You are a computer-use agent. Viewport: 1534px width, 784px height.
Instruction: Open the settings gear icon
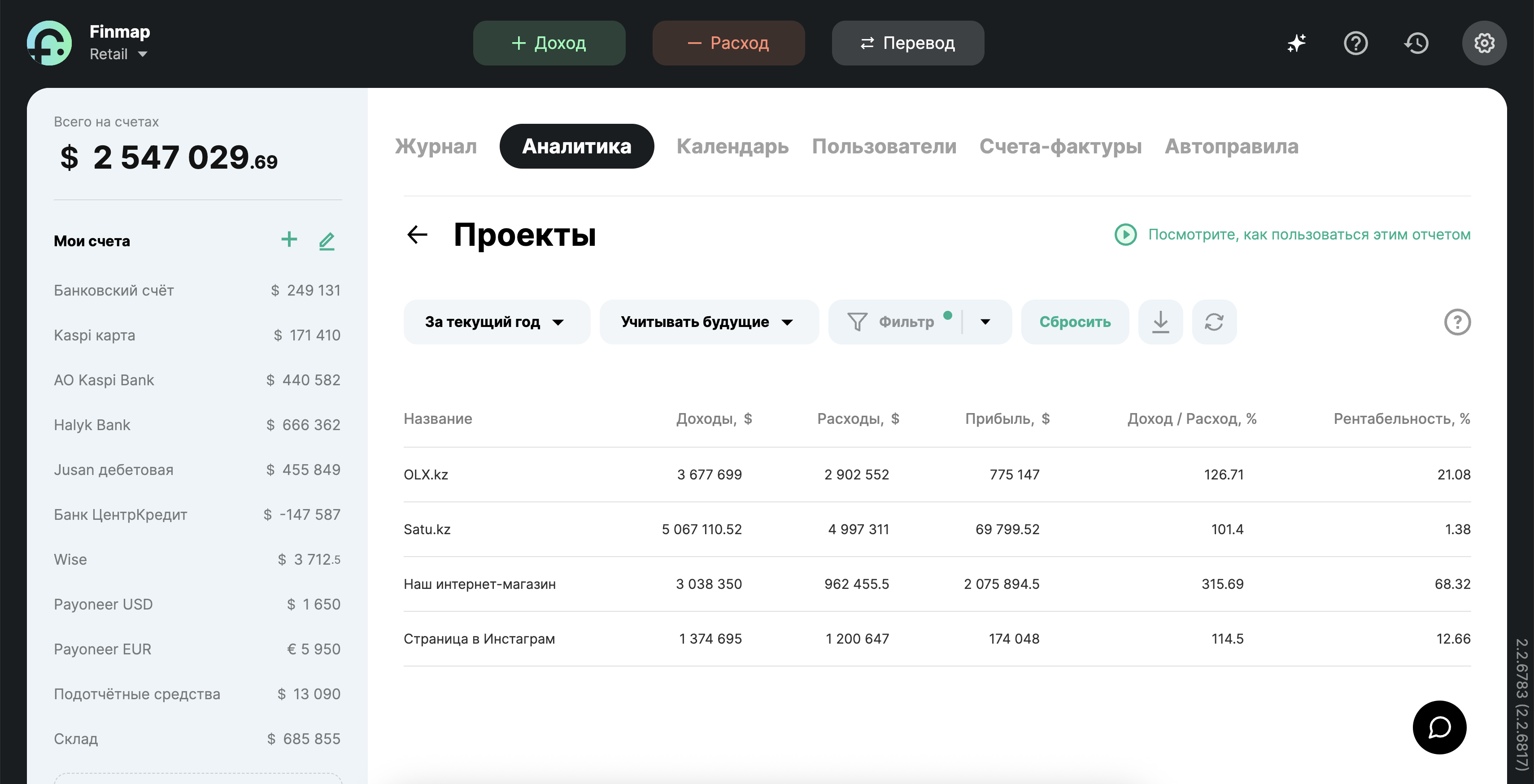tap(1484, 43)
